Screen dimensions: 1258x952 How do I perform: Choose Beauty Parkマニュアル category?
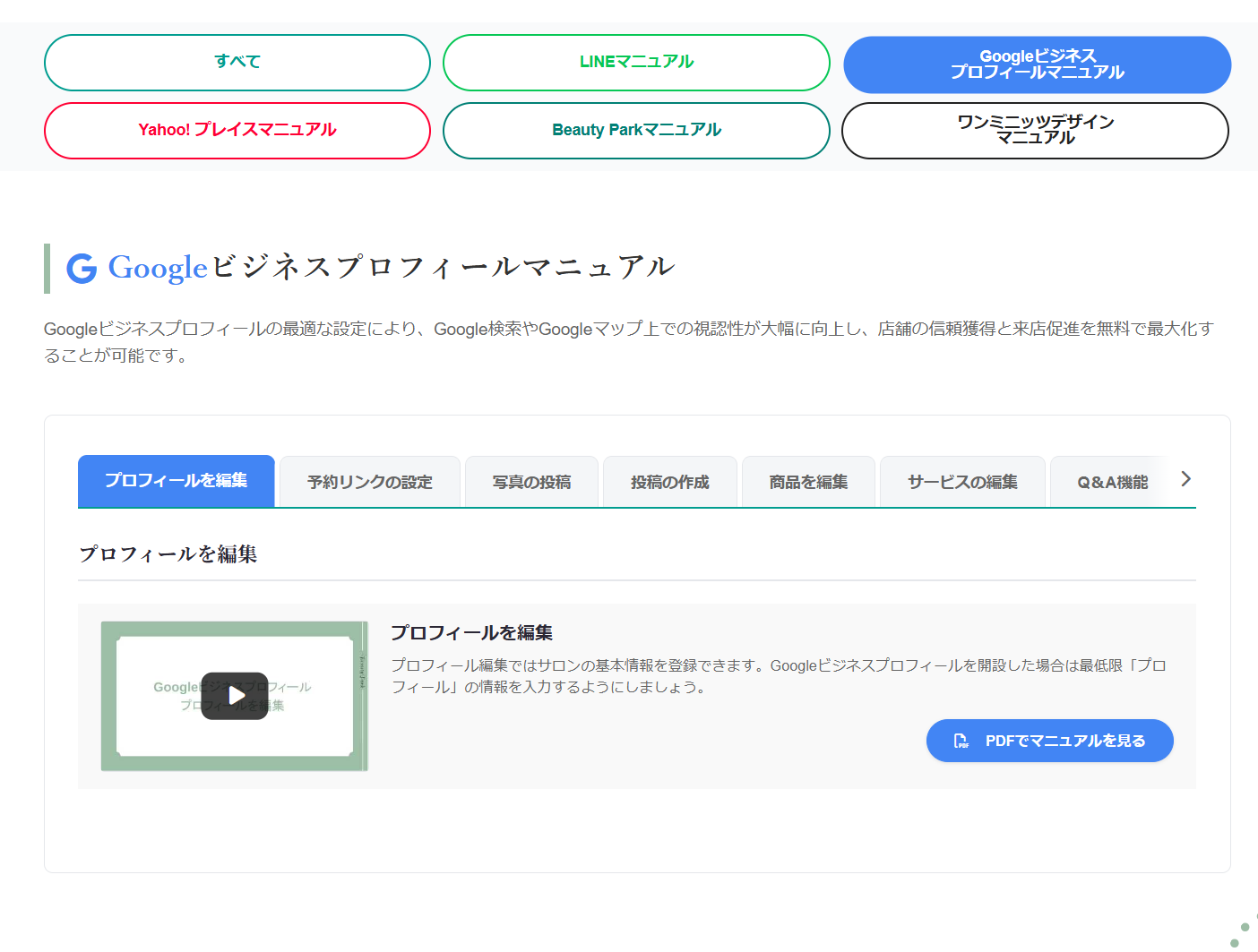click(636, 131)
